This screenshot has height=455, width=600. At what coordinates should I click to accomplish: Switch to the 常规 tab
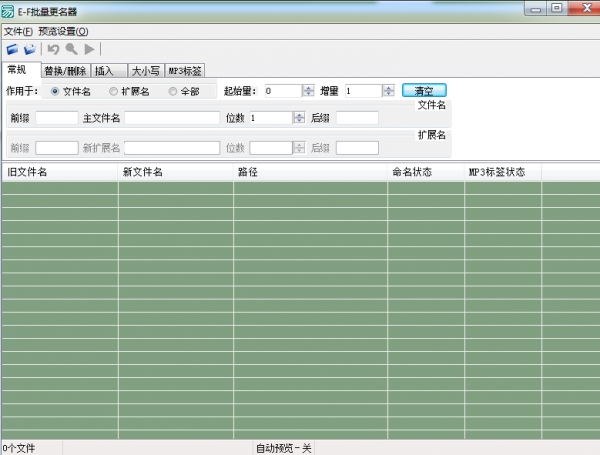[21, 70]
